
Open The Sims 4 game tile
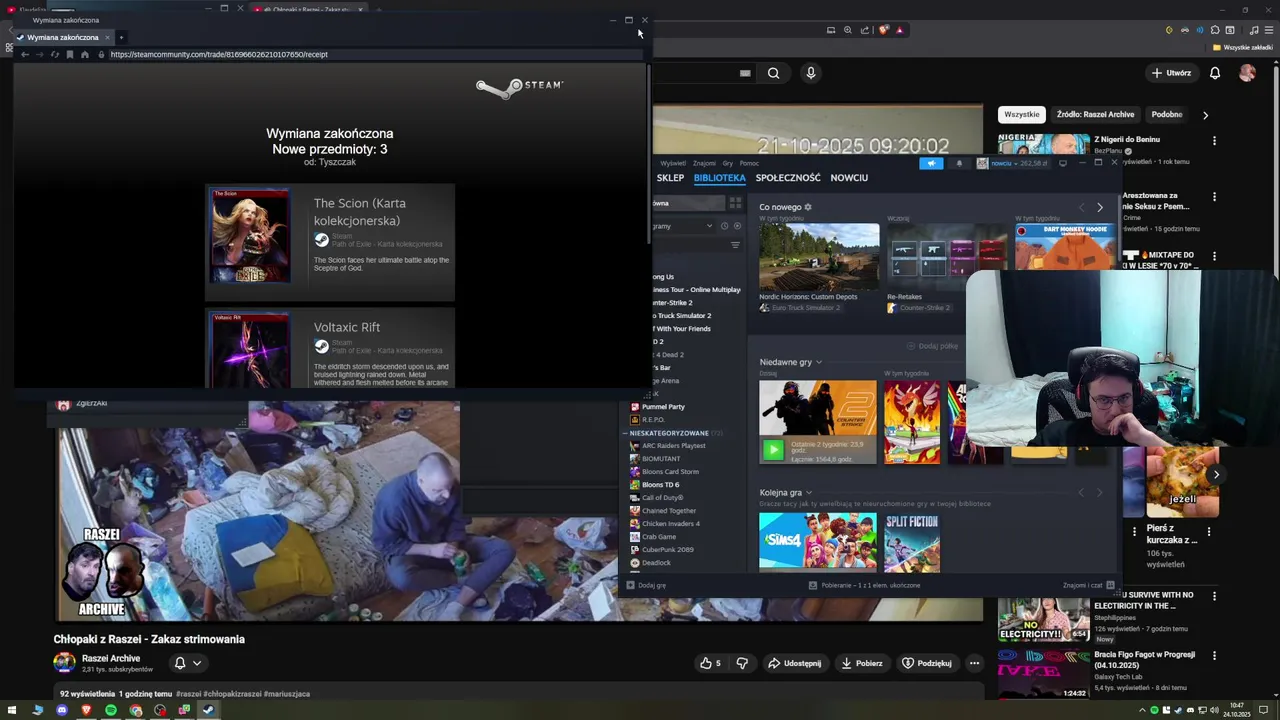pyautogui.click(x=817, y=542)
